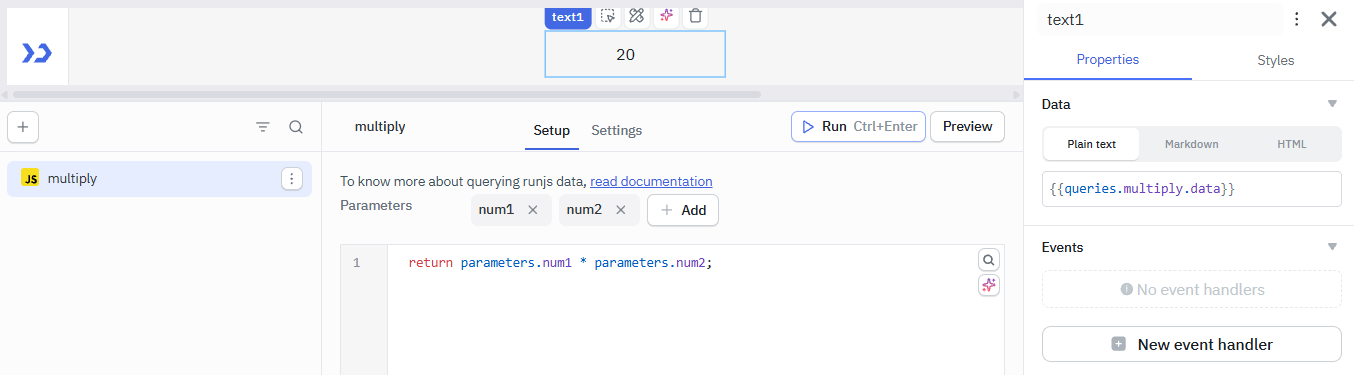Screen dimensions: 1354x375
Task: Click the dashed selection icon above text1
Action: pos(608,16)
